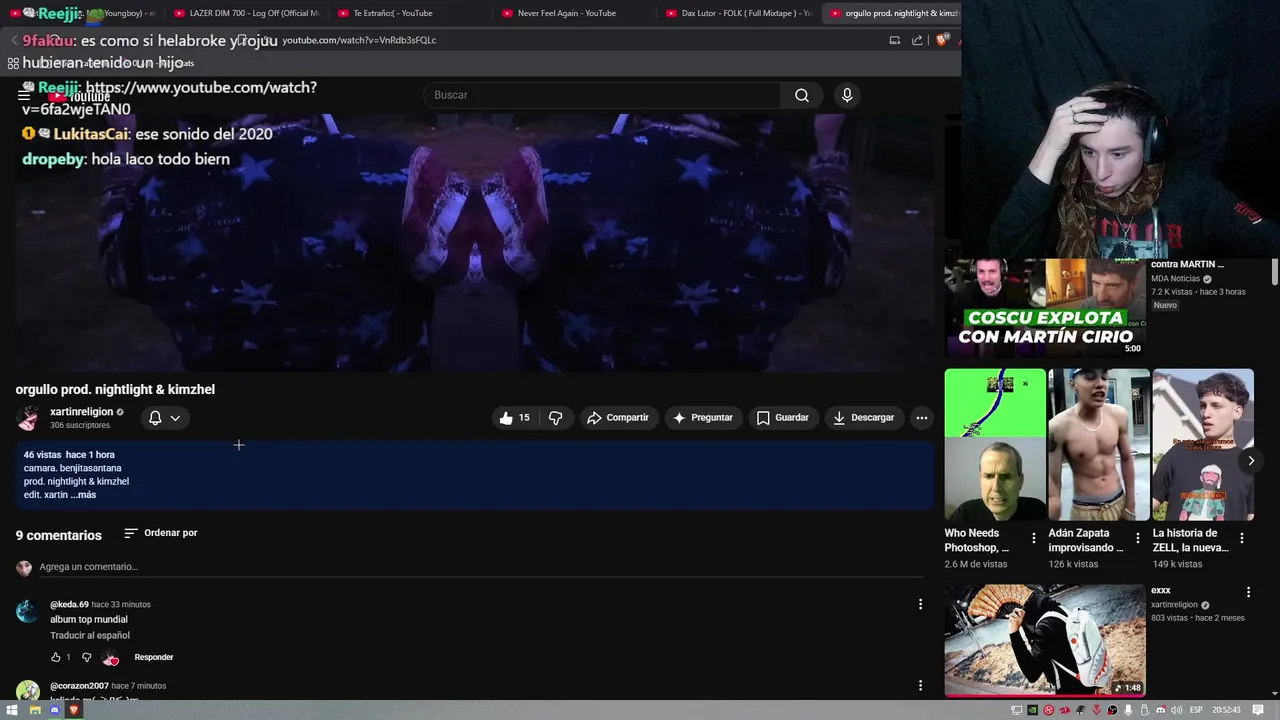This screenshot has height=720, width=1280.
Task: Open Ordenar por comment sorting menu
Action: (x=161, y=533)
